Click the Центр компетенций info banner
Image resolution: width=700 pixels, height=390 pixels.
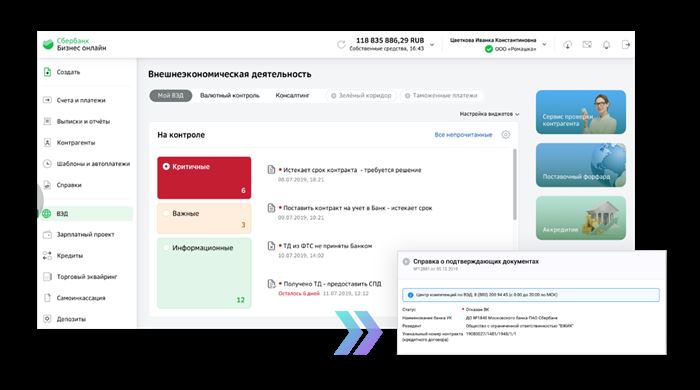coord(531,295)
